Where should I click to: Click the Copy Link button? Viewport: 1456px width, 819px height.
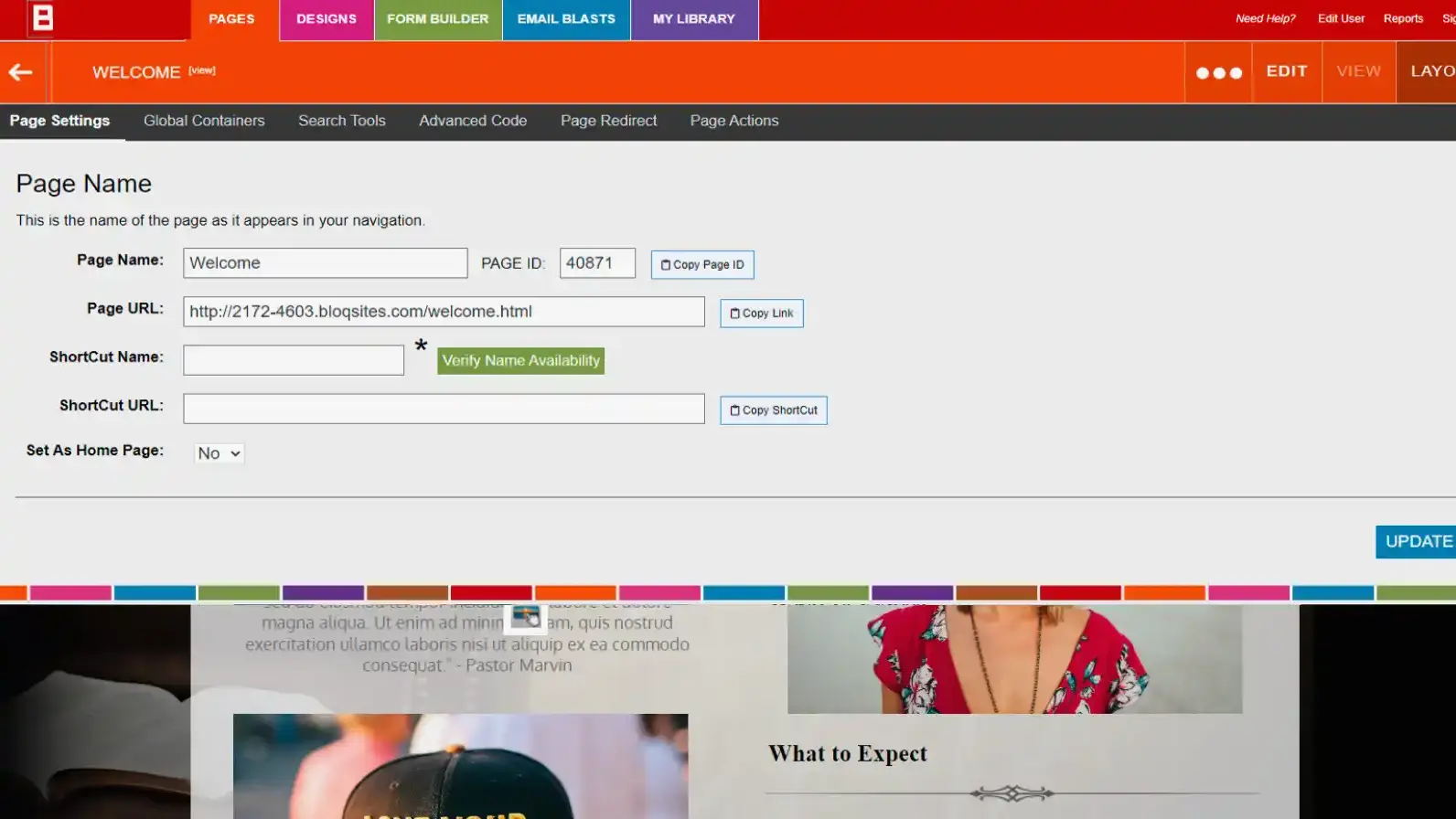(761, 314)
